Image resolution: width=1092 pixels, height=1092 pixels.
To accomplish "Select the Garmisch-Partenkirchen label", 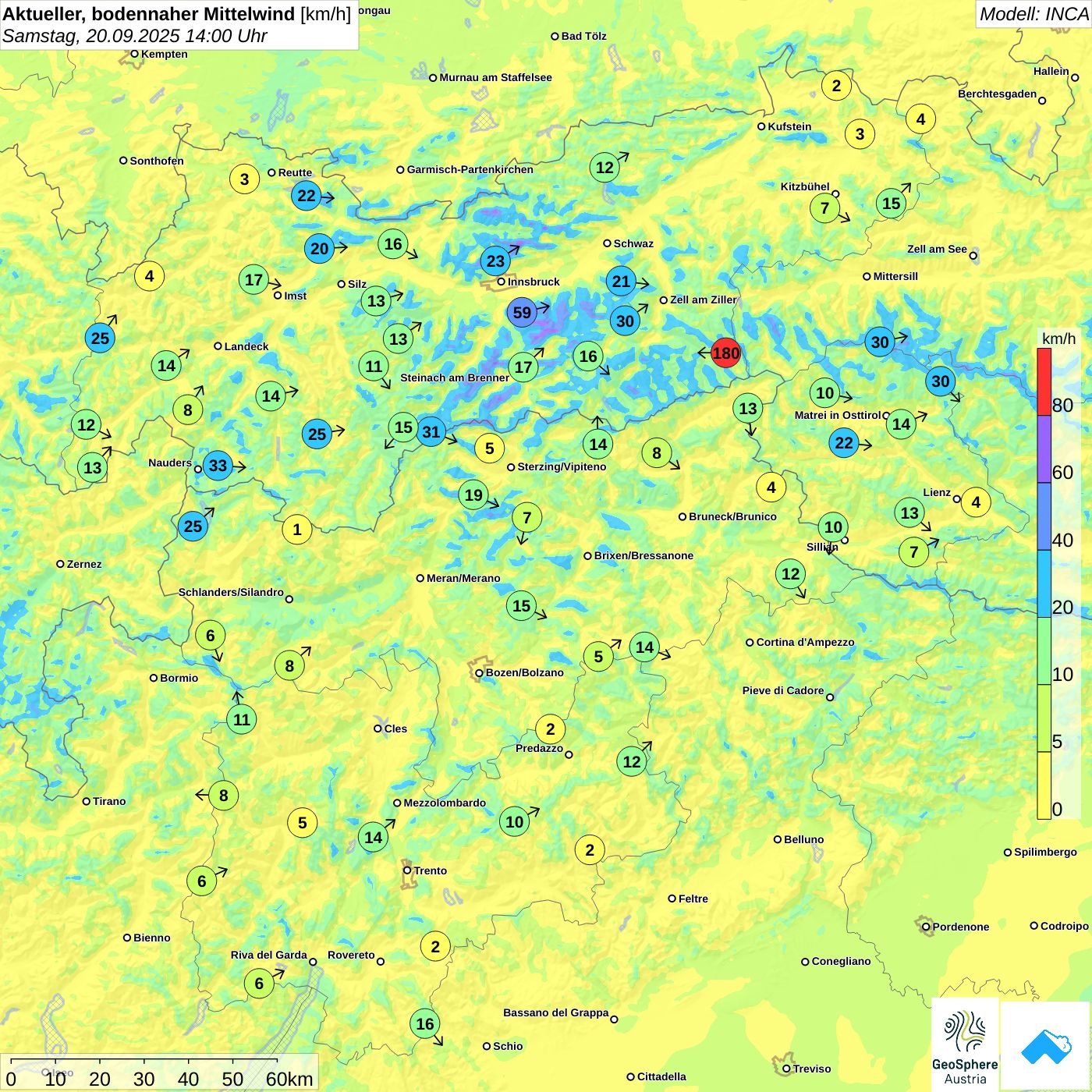I will tap(470, 169).
